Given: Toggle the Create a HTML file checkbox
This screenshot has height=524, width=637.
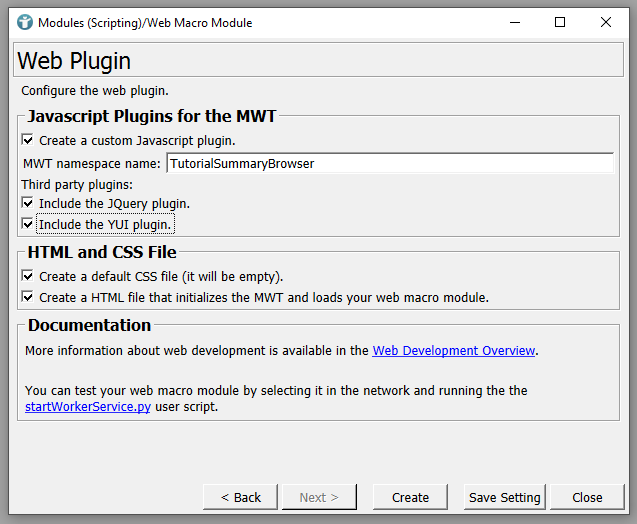Looking at the screenshot, I should point(28,297).
